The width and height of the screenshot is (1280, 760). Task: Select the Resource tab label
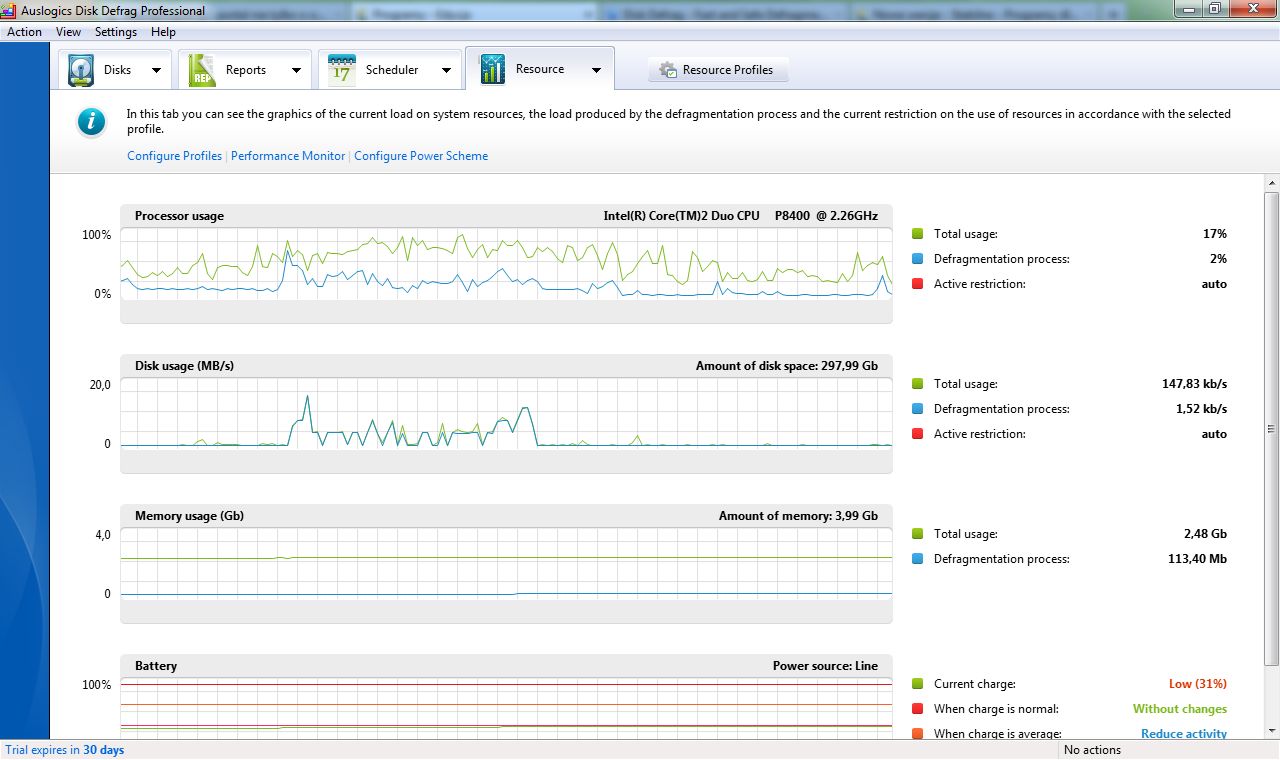(540, 69)
